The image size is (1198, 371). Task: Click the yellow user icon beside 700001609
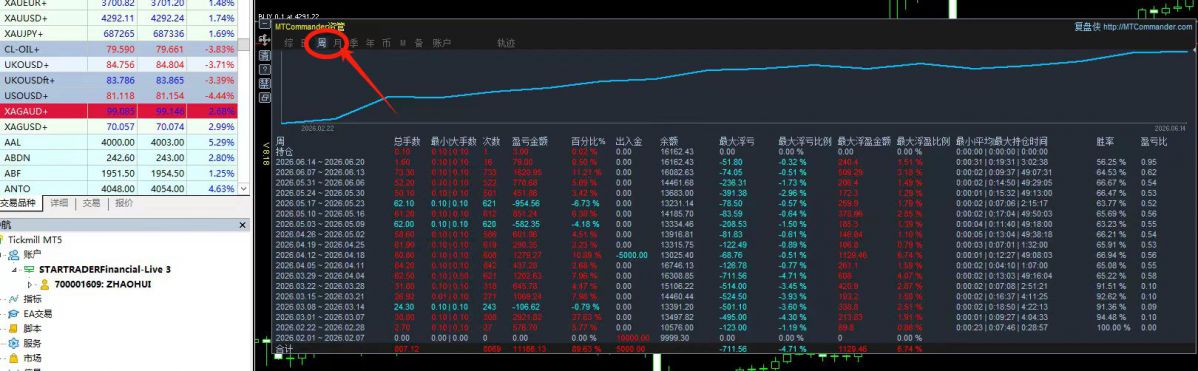point(45,284)
